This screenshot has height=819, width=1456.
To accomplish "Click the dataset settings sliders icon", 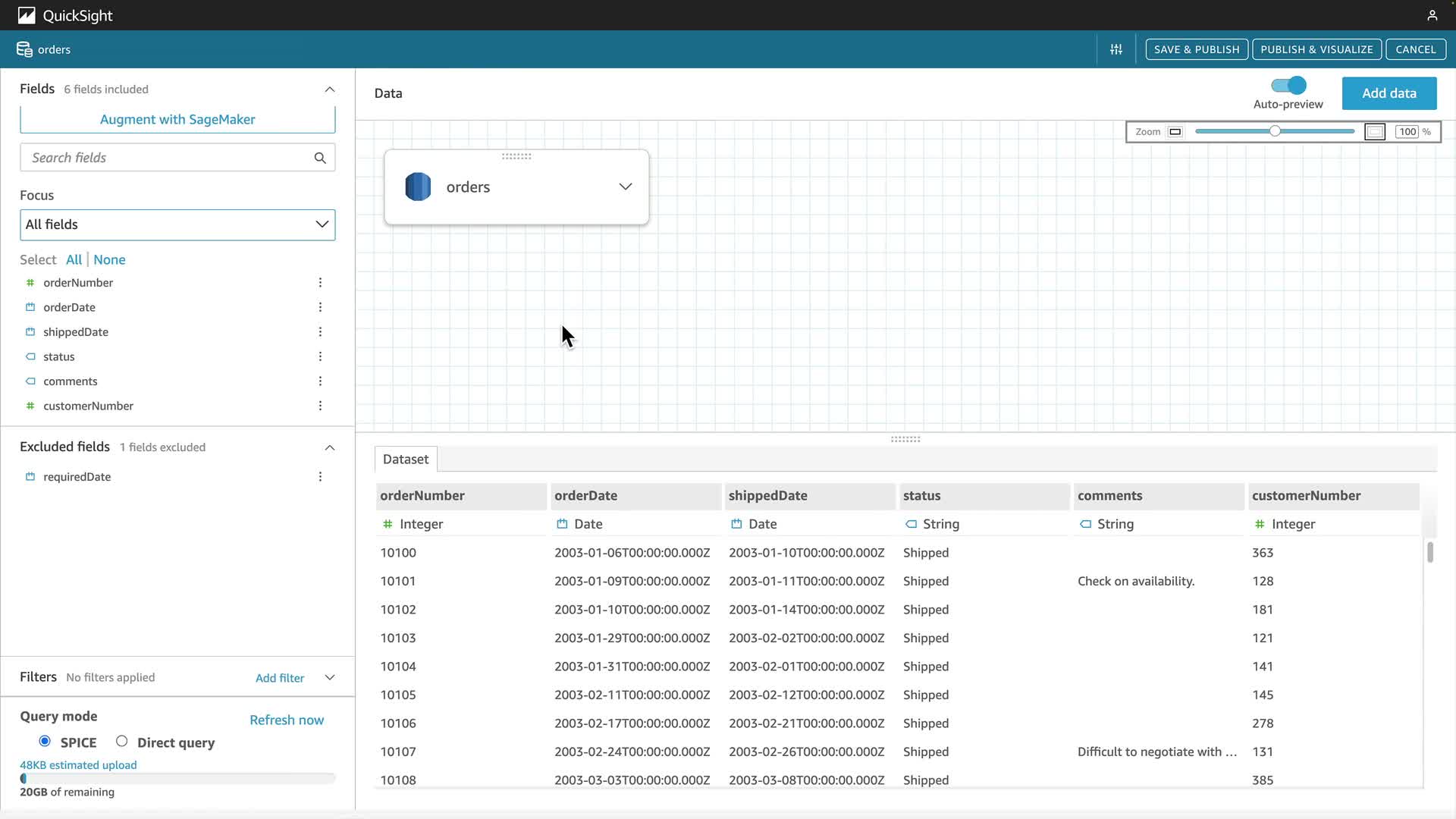I will tap(1116, 49).
